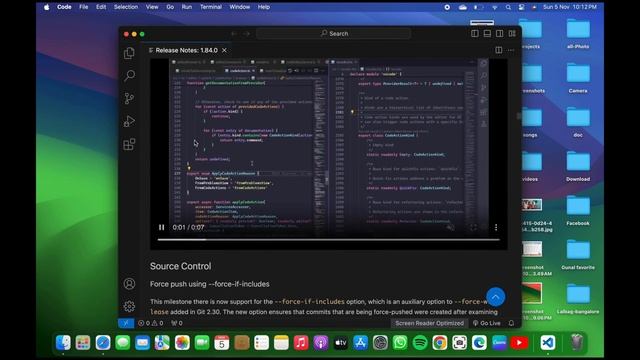Open the Selection menu
Image resolution: width=640 pixels, height=360 pixels.
[126, 7]
